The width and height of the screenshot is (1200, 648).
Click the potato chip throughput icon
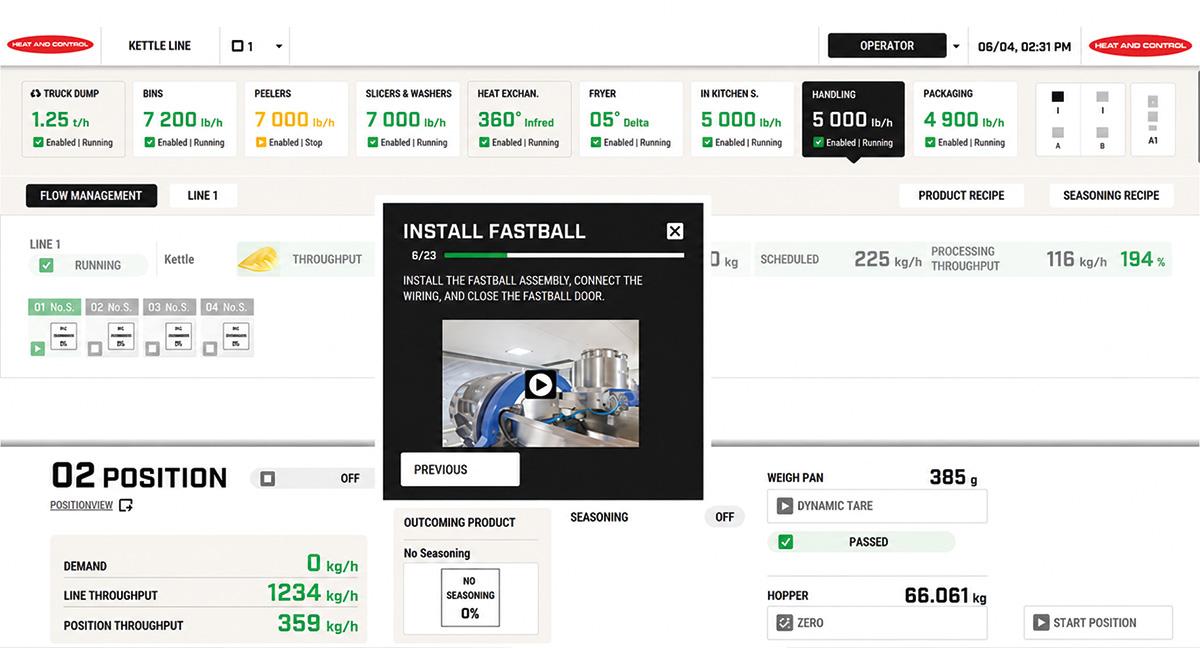[258, 260]
